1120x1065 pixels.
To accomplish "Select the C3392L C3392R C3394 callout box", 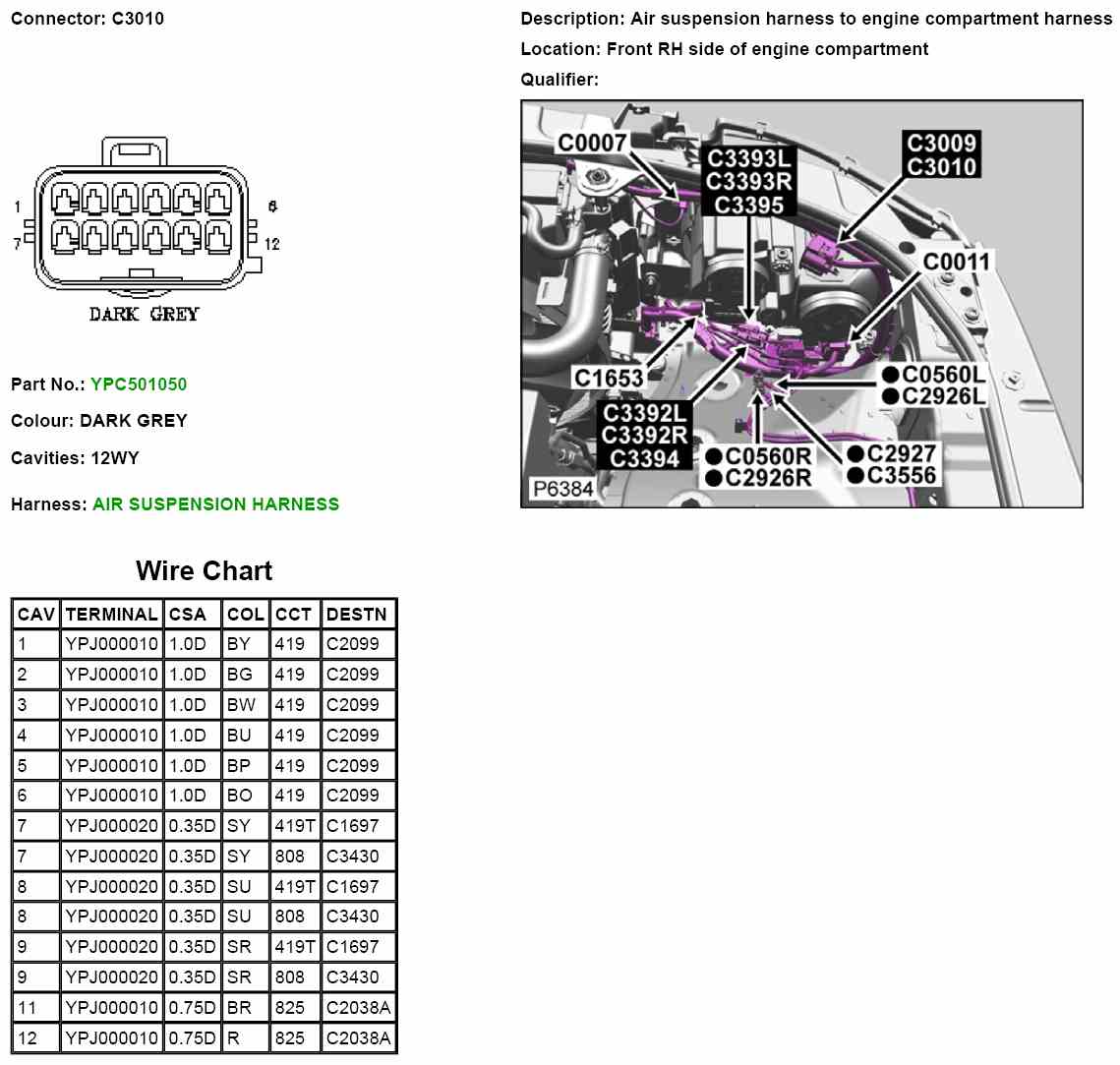I will 644,436.
